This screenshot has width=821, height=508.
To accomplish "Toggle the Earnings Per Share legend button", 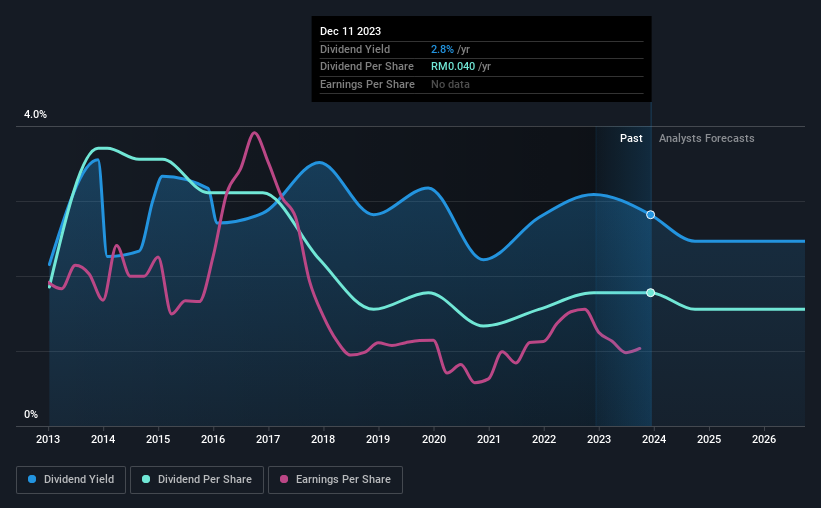I will click(x=335, y=480).
